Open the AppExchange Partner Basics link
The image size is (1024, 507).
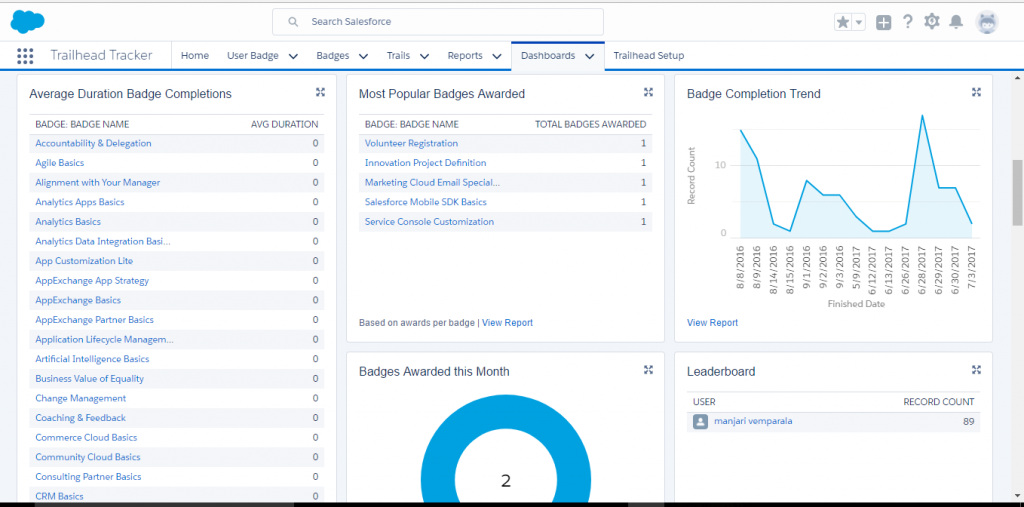coord(95,319)
